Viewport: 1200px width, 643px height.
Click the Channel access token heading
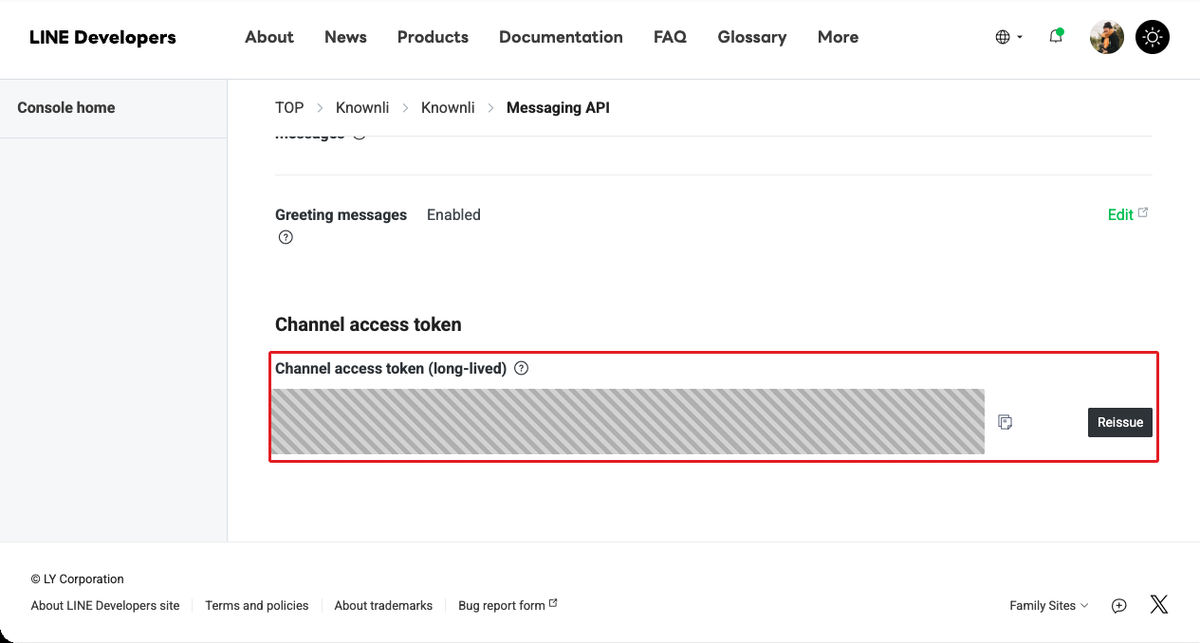(368, 325)
